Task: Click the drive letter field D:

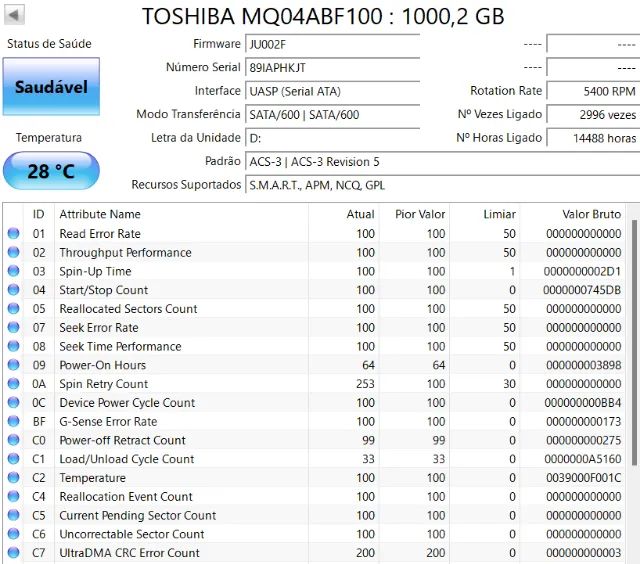Action: tap(332, 138)
